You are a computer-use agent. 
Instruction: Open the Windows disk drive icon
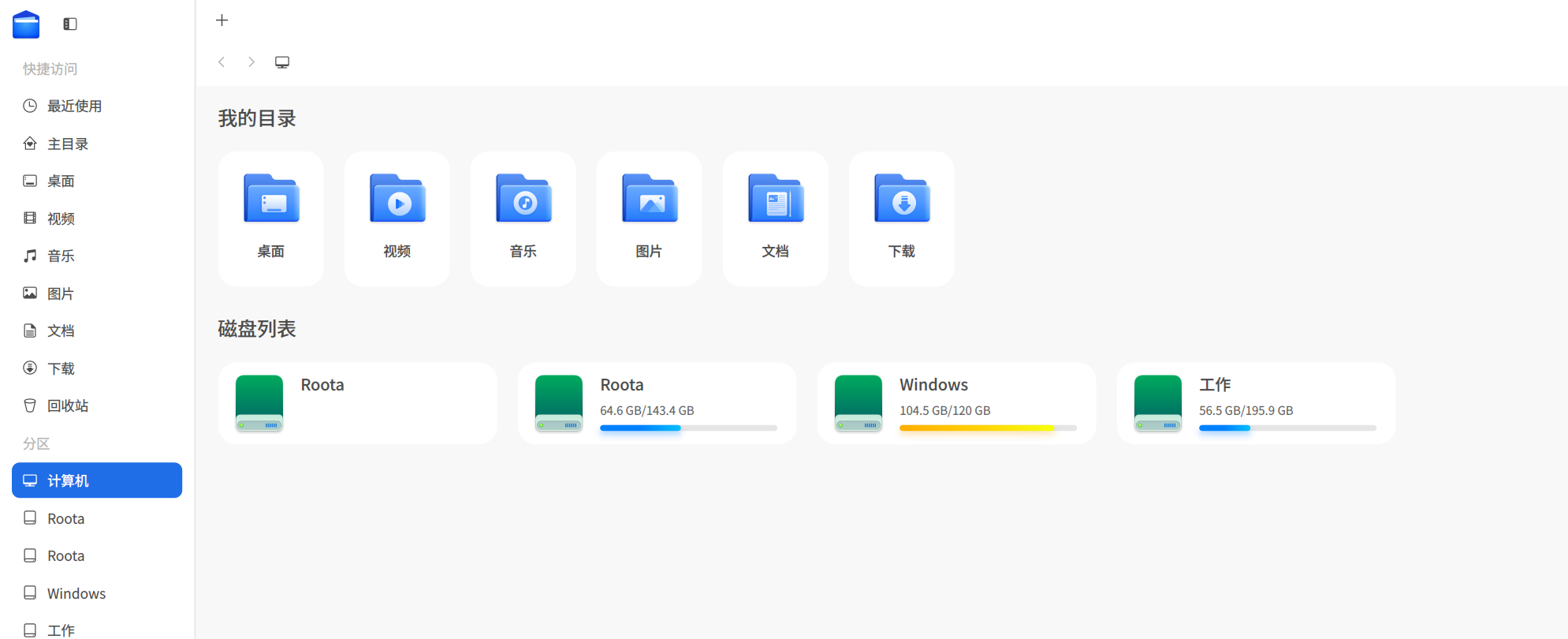tap(858, 403)
